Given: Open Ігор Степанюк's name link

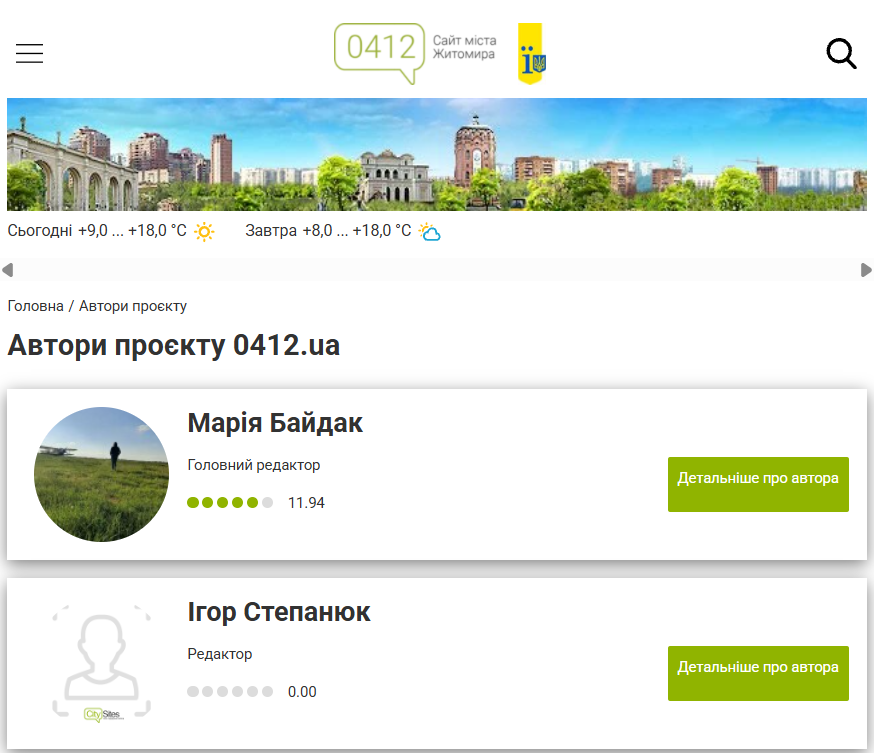Looking at the screenshot, I should coord(279,612).
